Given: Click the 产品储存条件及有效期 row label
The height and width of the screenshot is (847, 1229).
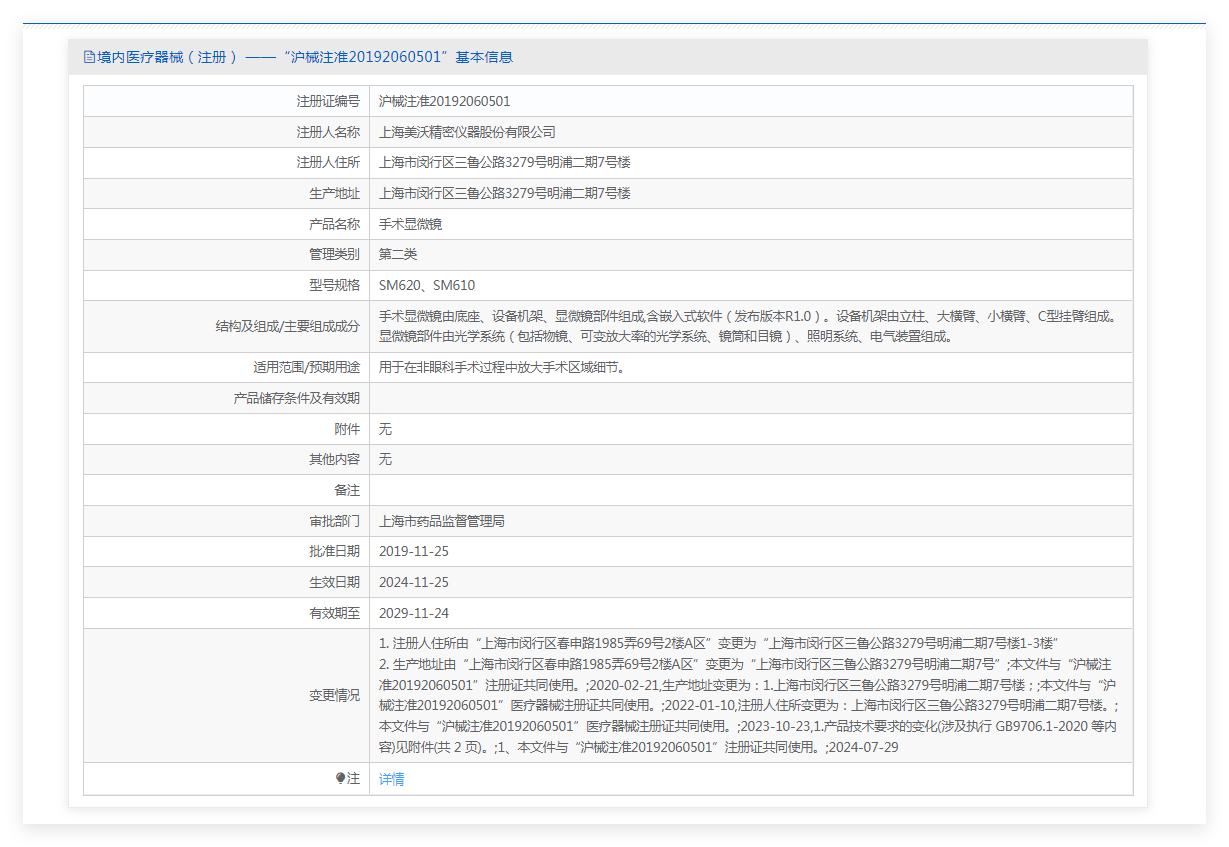Looking at the screenshot, I should [x=296, y=398].
